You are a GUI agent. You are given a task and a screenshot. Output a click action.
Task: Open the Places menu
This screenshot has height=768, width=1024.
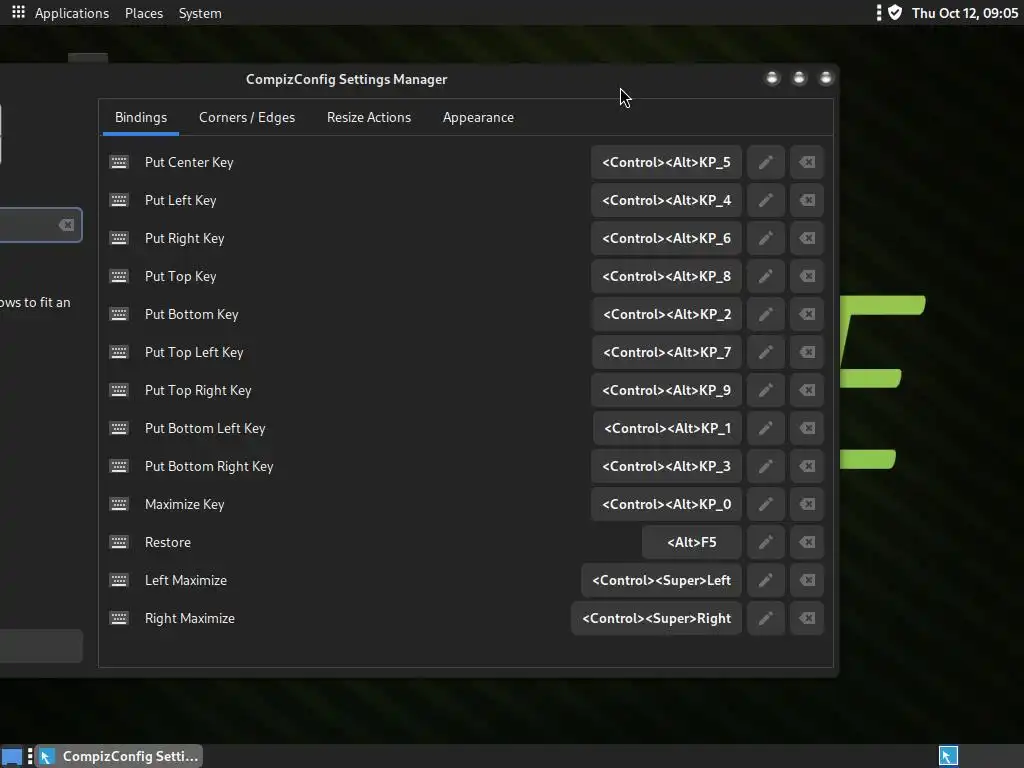coord(144,13)
